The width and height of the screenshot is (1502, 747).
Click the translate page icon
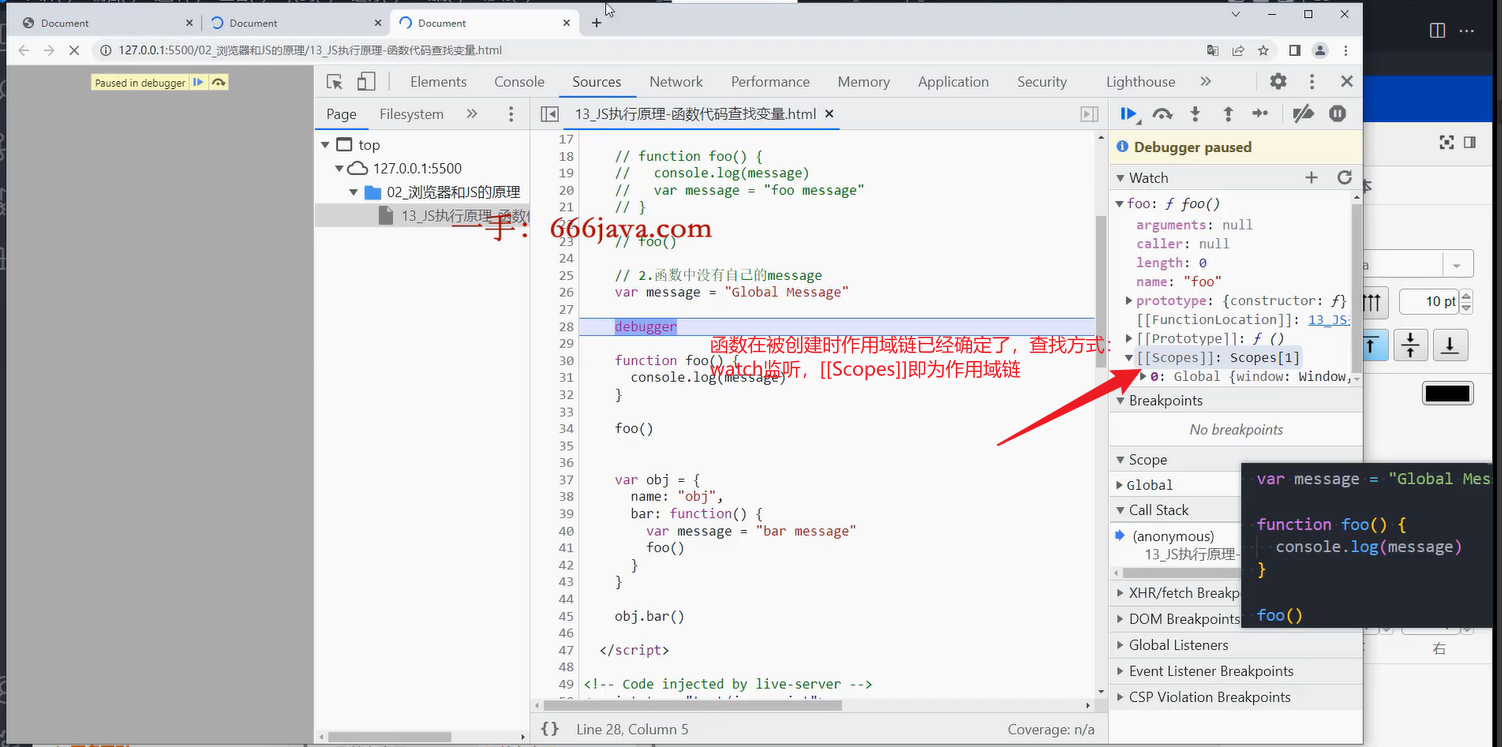[1212, 50]
